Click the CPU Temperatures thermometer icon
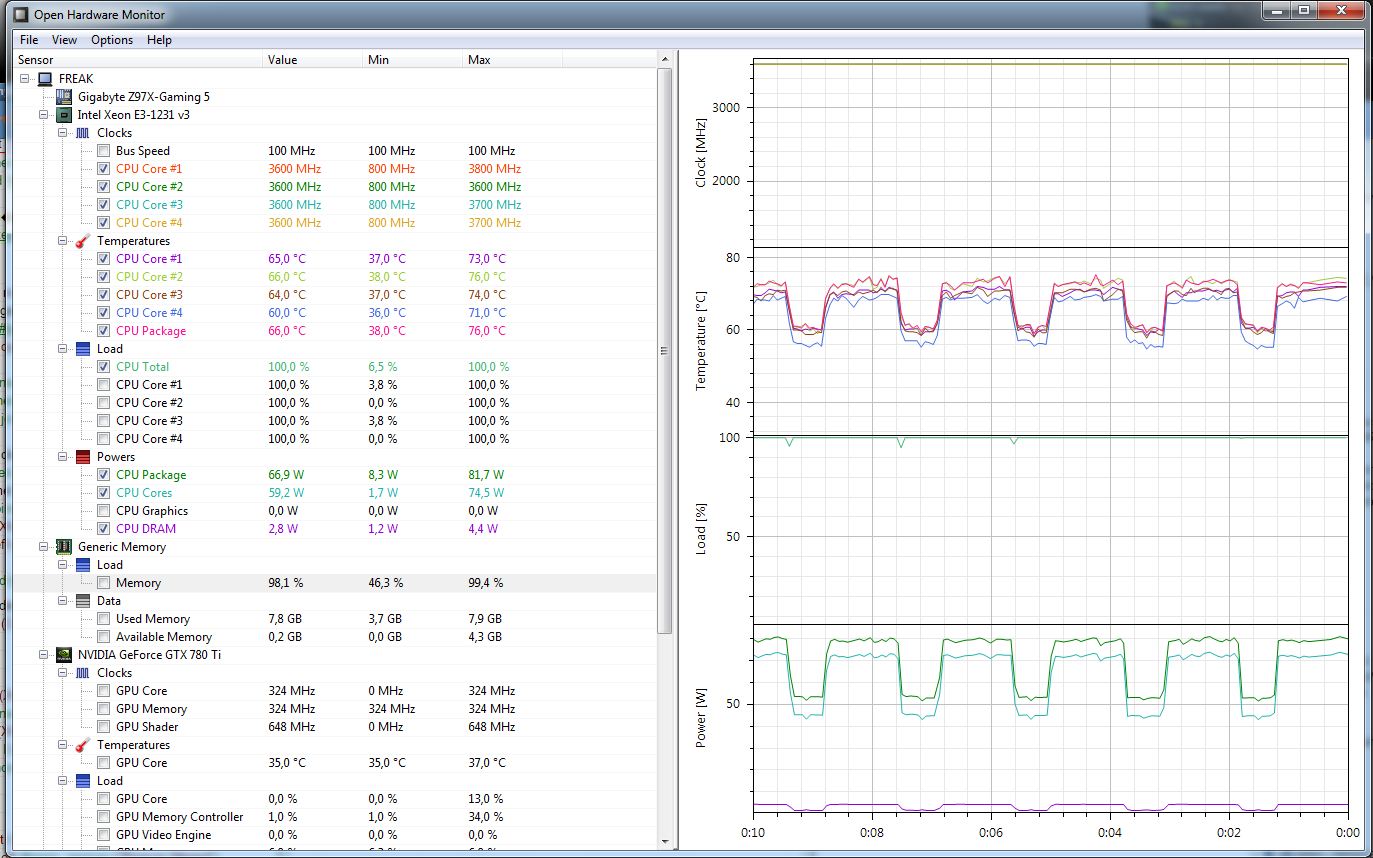1373x858 pixels. click(x=83, y=241)
